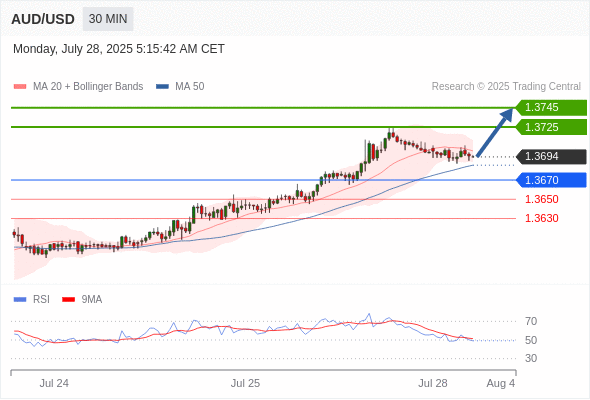Select the 1.3670 blue pivot price tag
The height and width of the screenshot is (400, 590).
(x=551, y=180)
